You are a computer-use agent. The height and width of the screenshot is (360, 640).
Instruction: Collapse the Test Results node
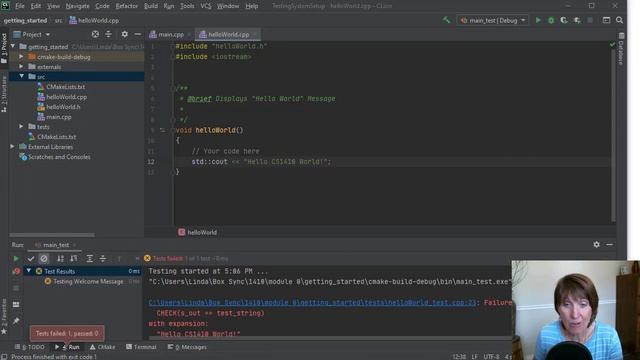pos(29,271)
